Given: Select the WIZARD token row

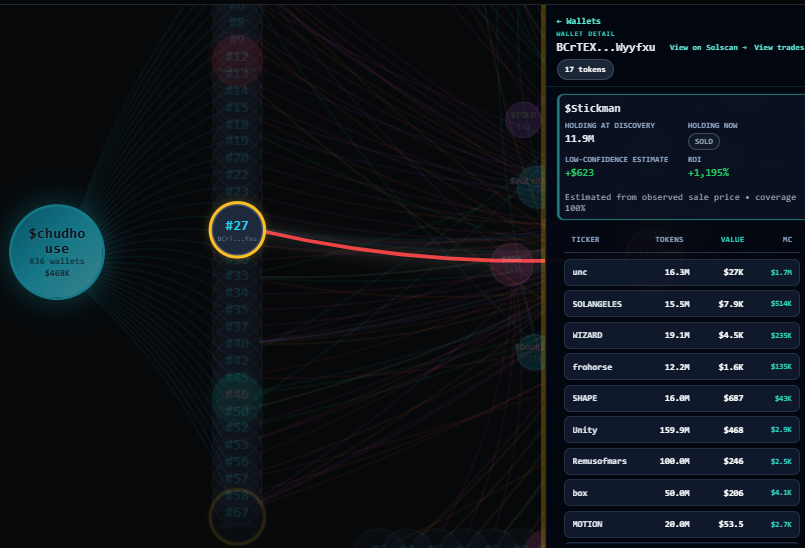Looking at the screenshot, I should 682,335.
